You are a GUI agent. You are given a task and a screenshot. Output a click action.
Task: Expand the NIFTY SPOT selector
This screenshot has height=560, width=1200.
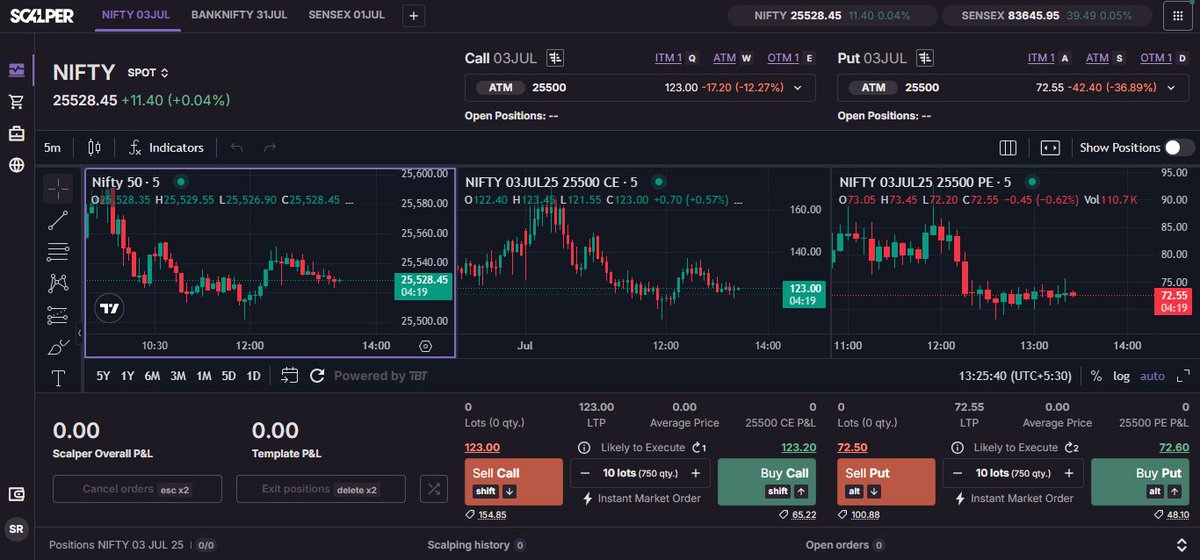click(x=148, y=73)
